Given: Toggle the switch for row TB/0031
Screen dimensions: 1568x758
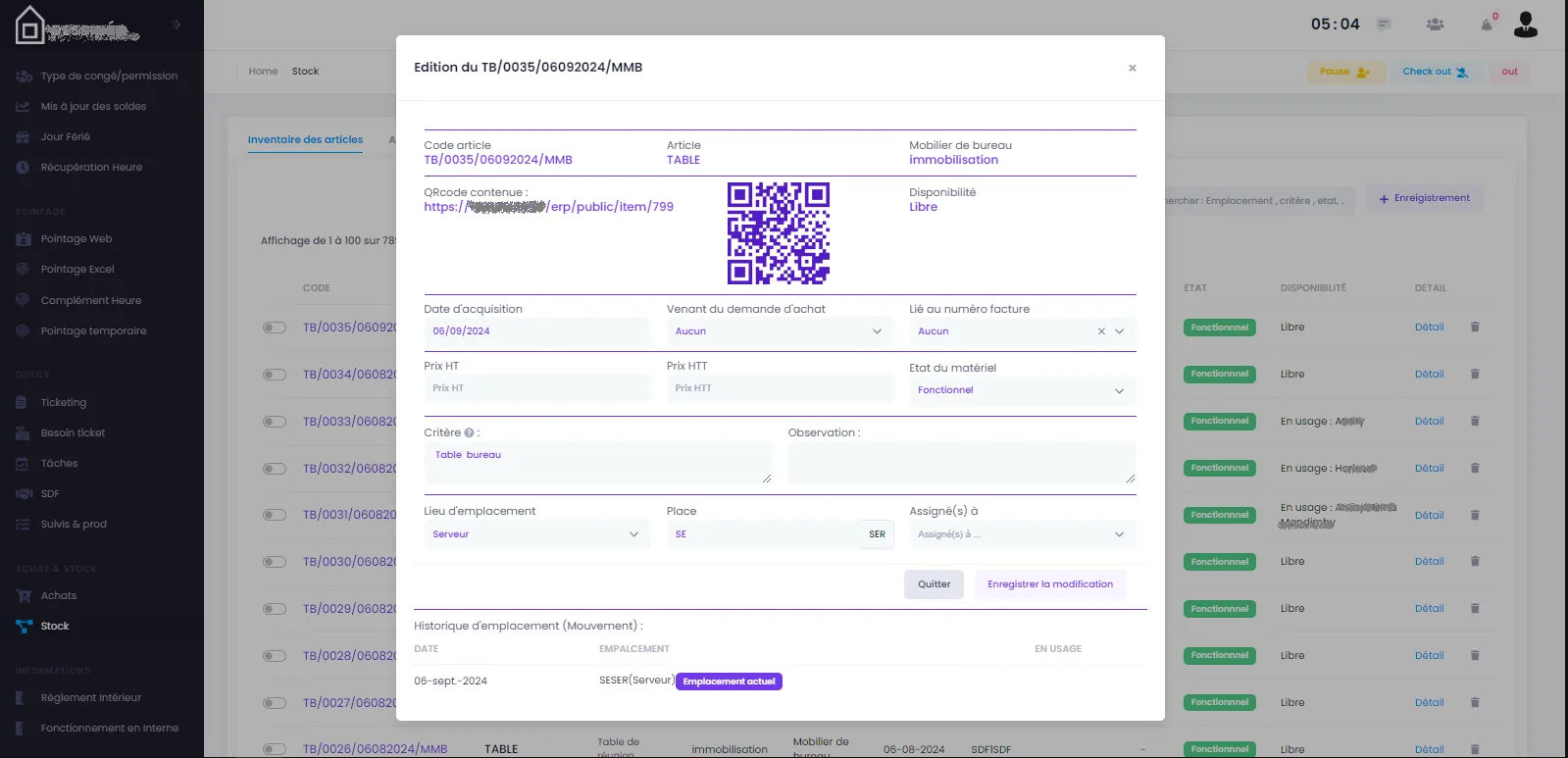Looking at the screenshot, I should tap(274, 515).
